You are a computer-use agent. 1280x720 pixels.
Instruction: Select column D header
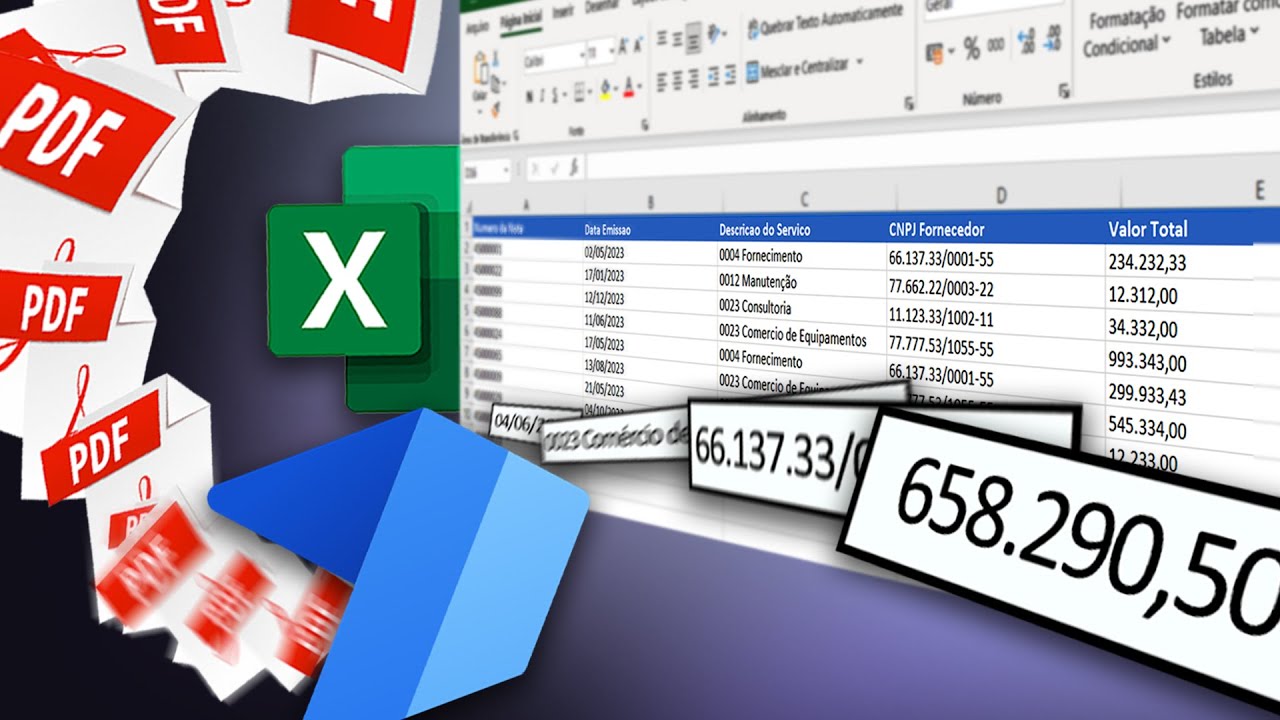pyautogui.click(x=1001, y=194)
